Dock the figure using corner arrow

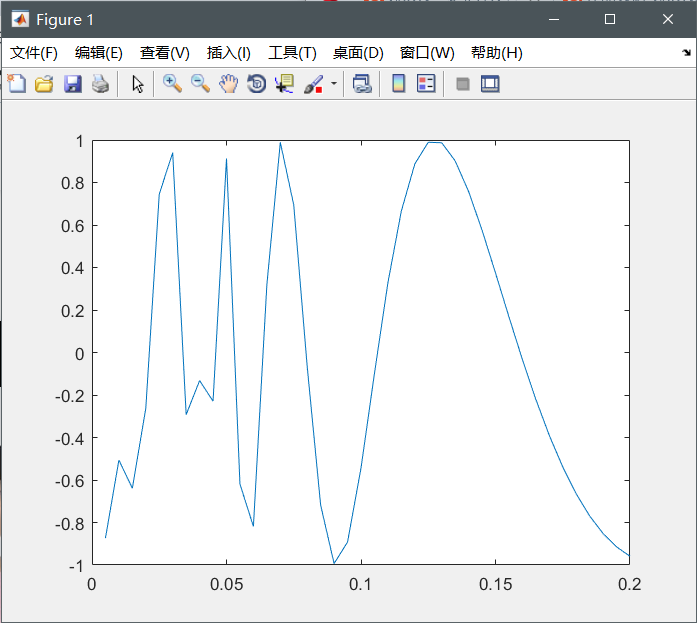[x=686, y=53]
